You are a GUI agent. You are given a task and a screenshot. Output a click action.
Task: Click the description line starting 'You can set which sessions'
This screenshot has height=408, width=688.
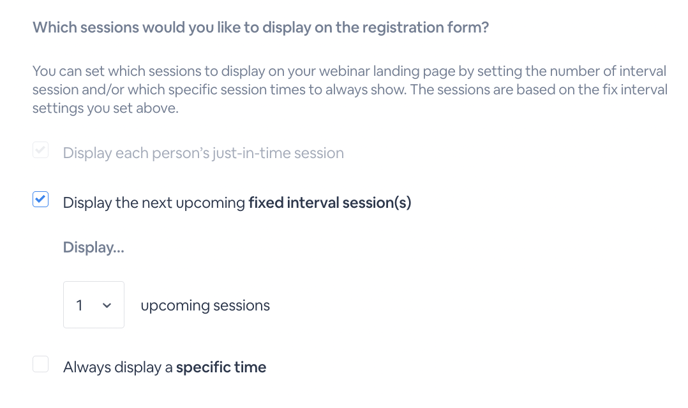(x=350, y=71)
